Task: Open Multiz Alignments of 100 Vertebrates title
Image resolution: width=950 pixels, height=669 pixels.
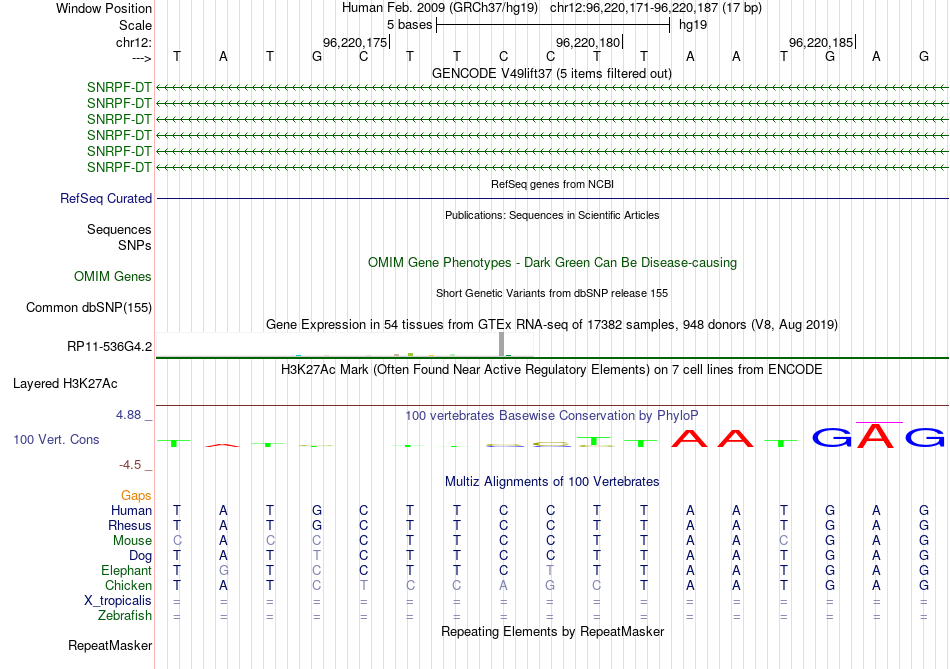Action: (x=552, y=482)
